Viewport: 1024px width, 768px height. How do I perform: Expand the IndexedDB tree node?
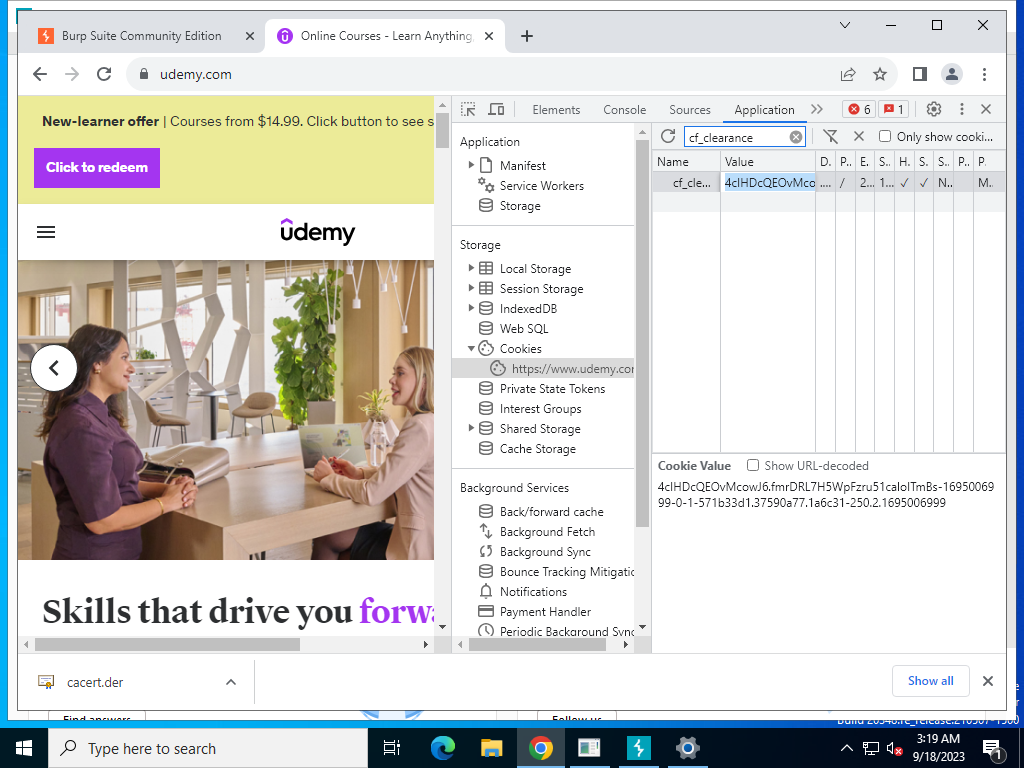(x=471, y=308)
